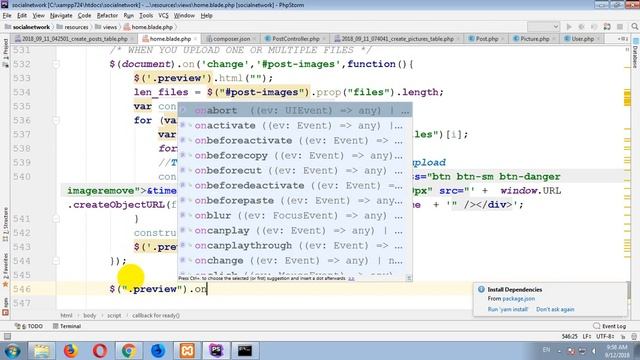The height and width of the screenshot is (360, 640).
Task: Click LF line separator in status bar
Action: [x=587, y=336]
